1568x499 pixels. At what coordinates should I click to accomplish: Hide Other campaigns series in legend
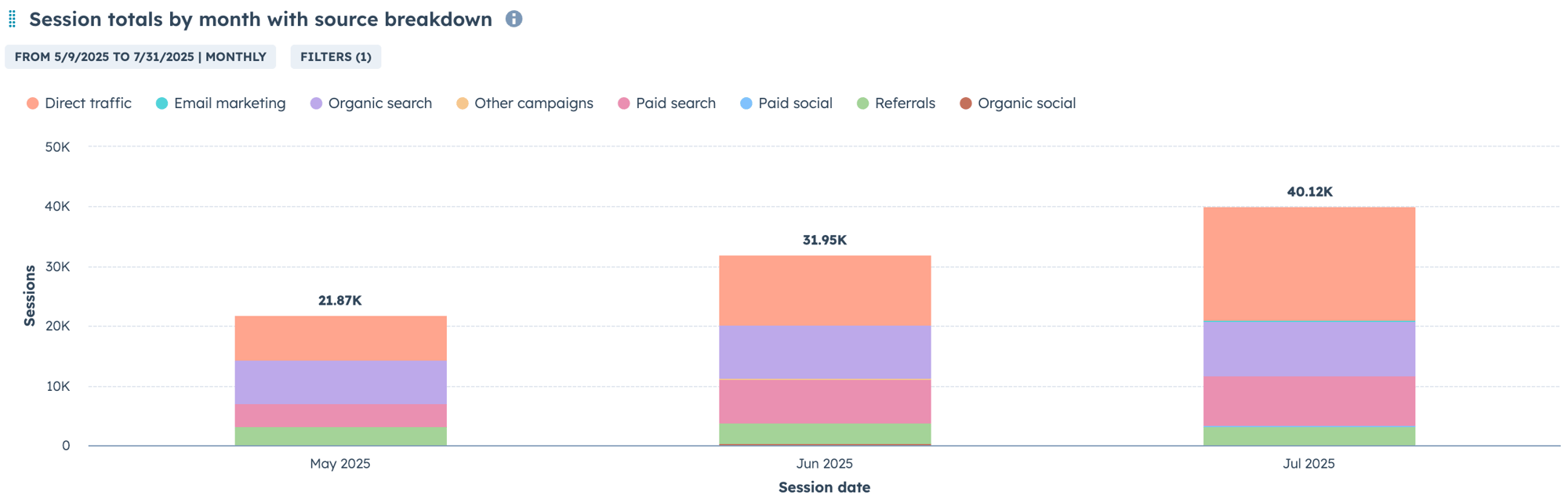524,103
